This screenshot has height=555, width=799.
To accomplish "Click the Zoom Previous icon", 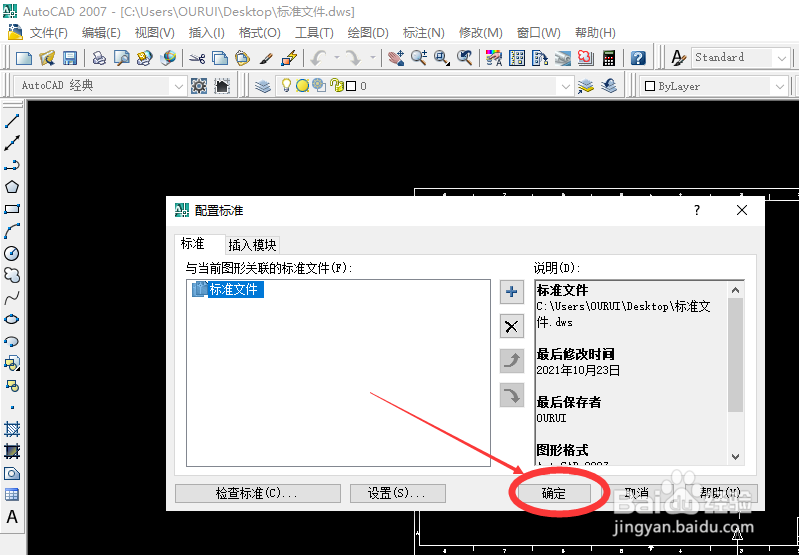I will (464, 58).
